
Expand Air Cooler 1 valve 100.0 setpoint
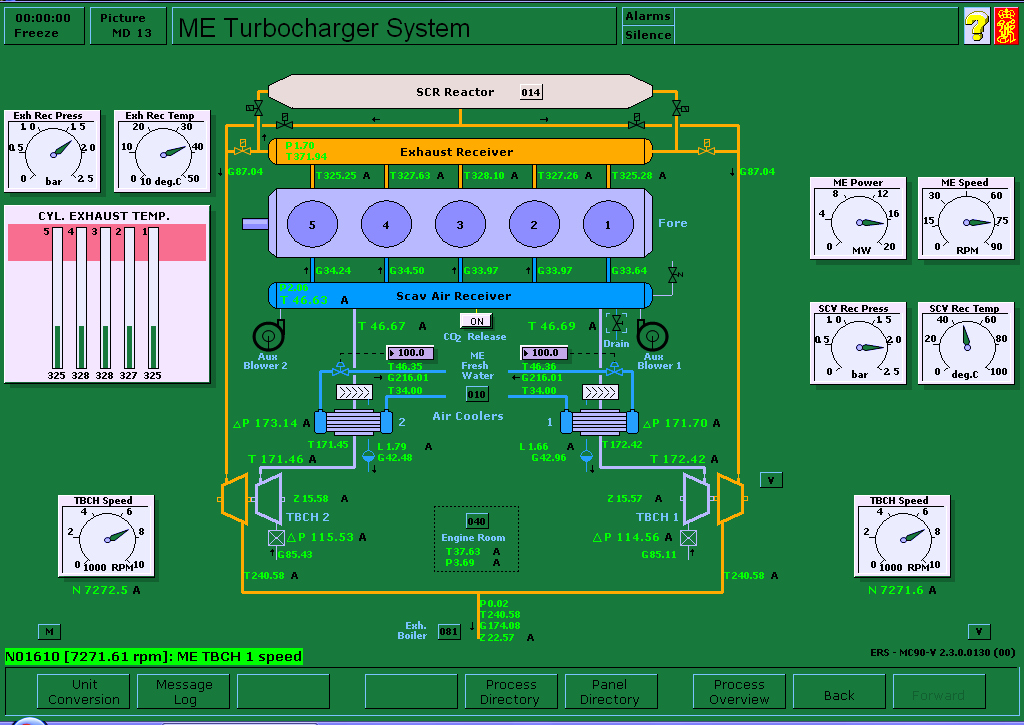click(544, 353)
